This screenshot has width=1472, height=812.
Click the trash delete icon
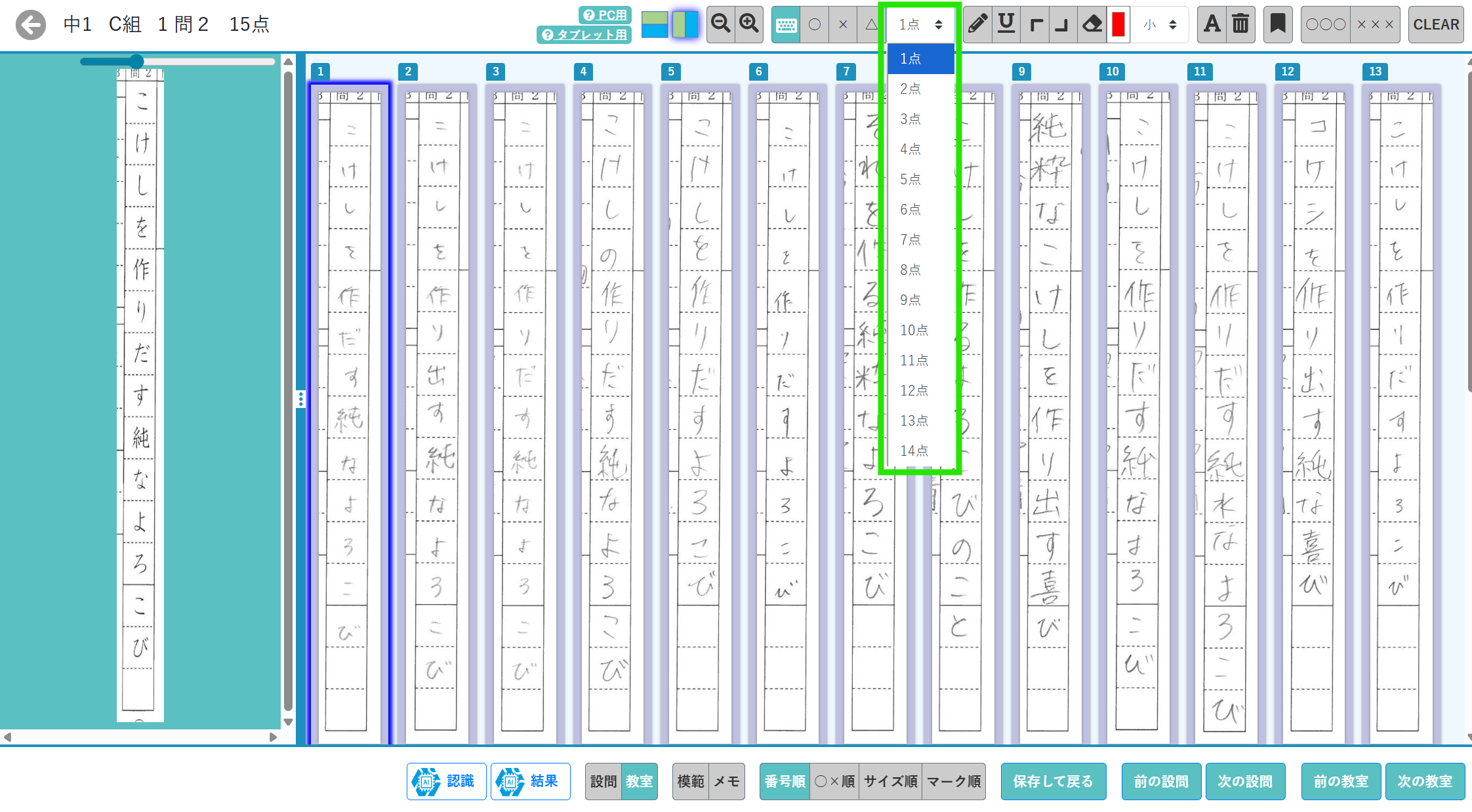click(x=1240, y=25)
